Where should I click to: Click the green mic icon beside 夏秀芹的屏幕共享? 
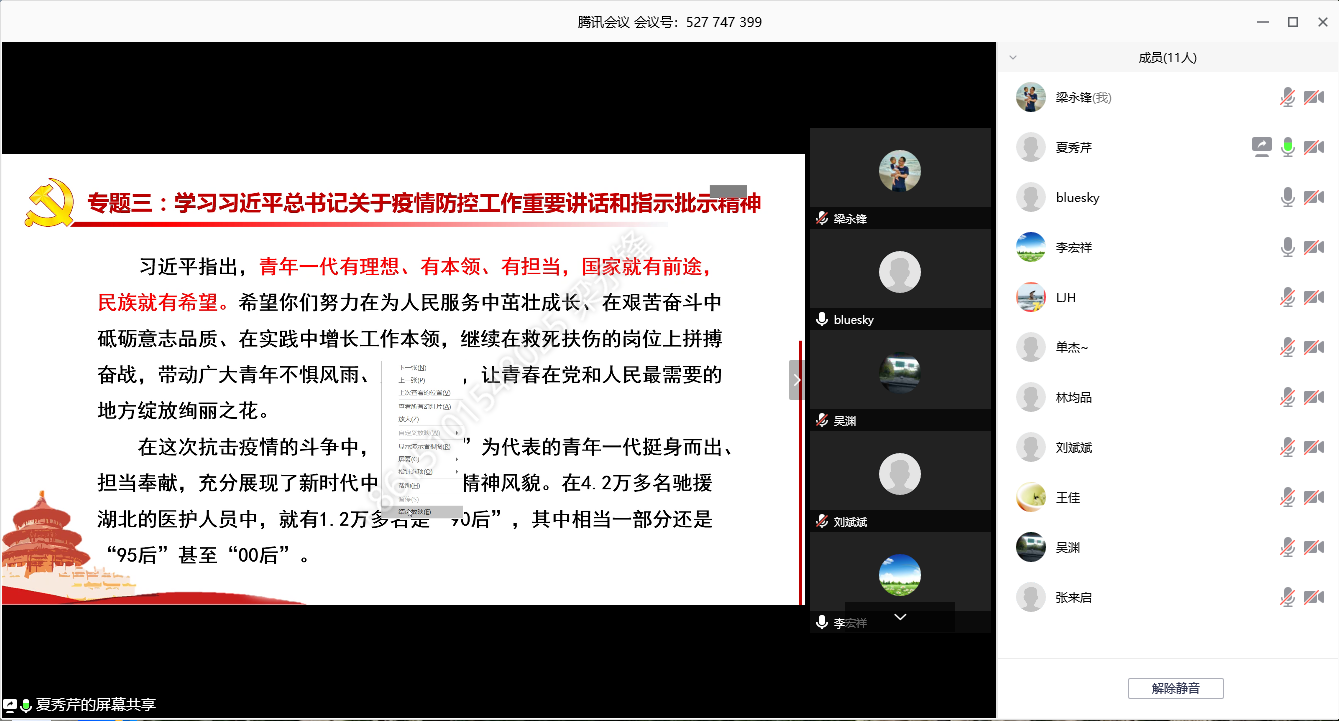(x=26, y=705)
